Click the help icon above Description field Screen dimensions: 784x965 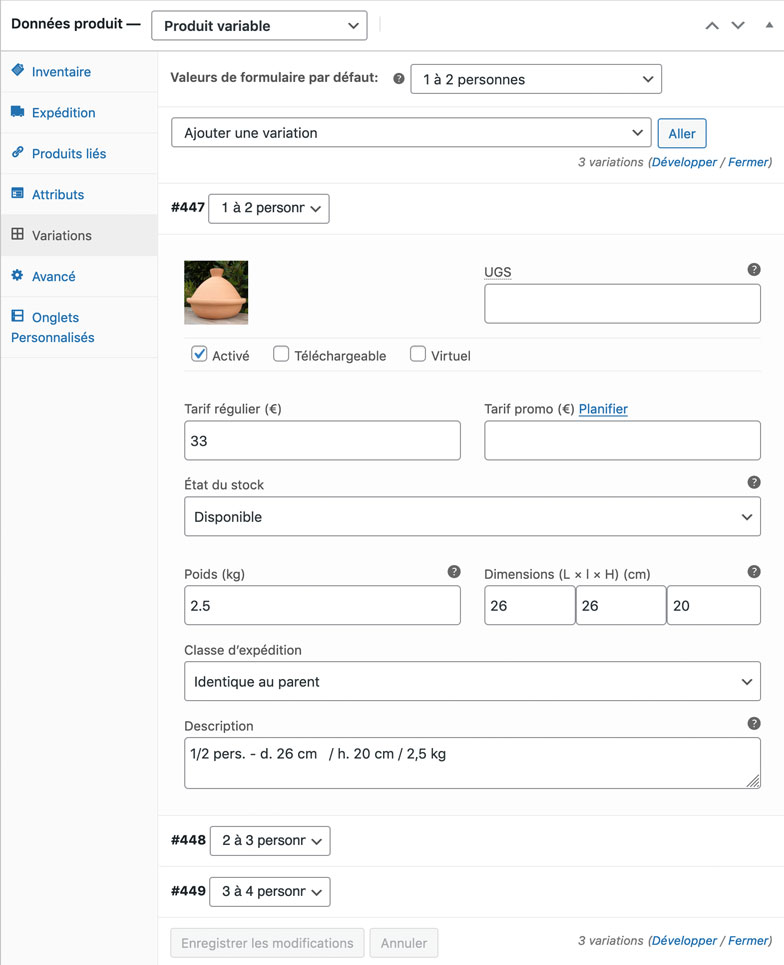tap(754, 724)
